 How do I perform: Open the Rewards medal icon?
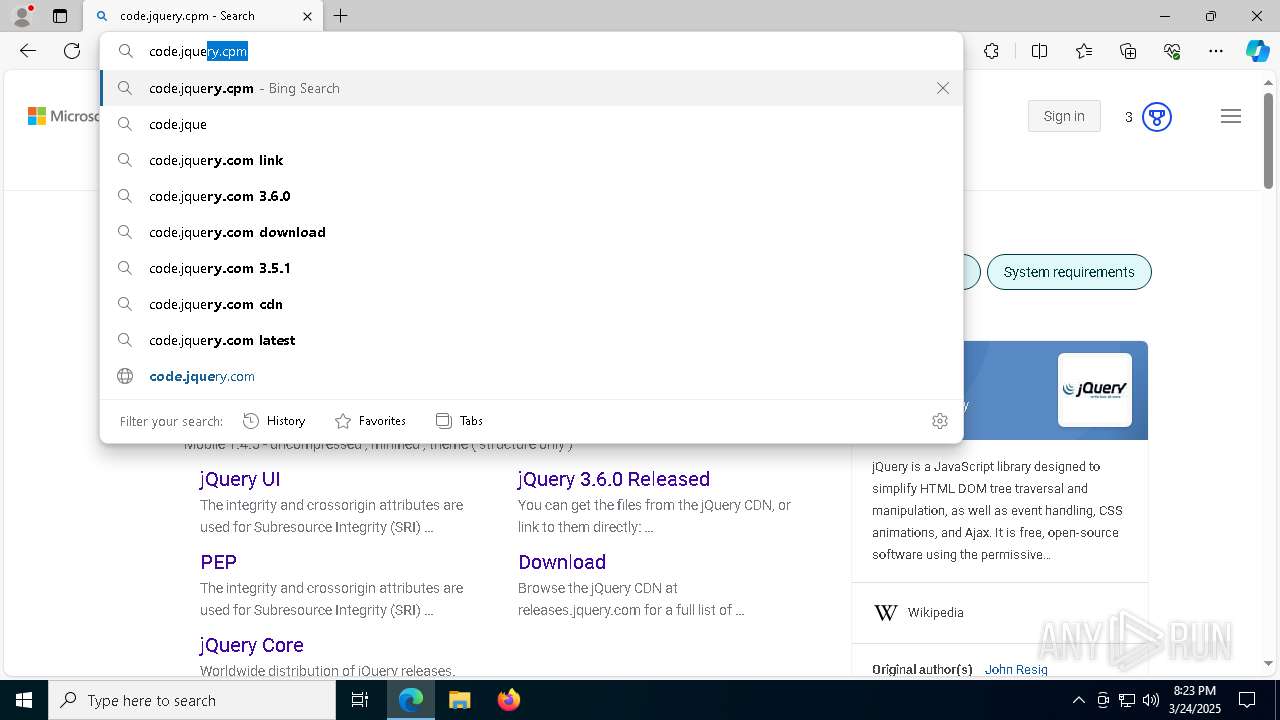tap(1156, 117)
